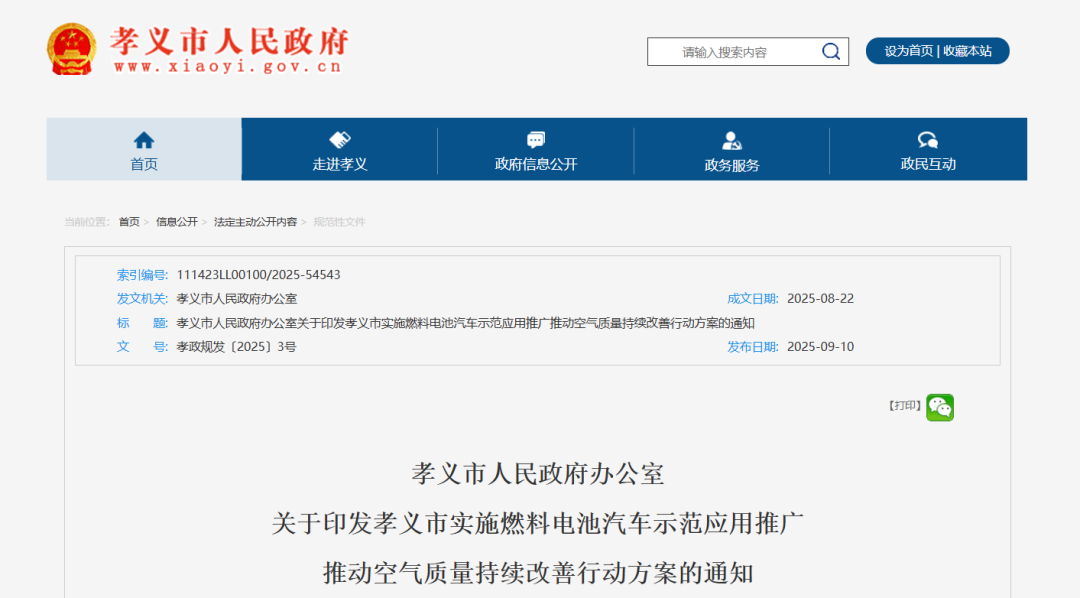
Task: Share the article via the WeChat icon
Action: (941, 407)
